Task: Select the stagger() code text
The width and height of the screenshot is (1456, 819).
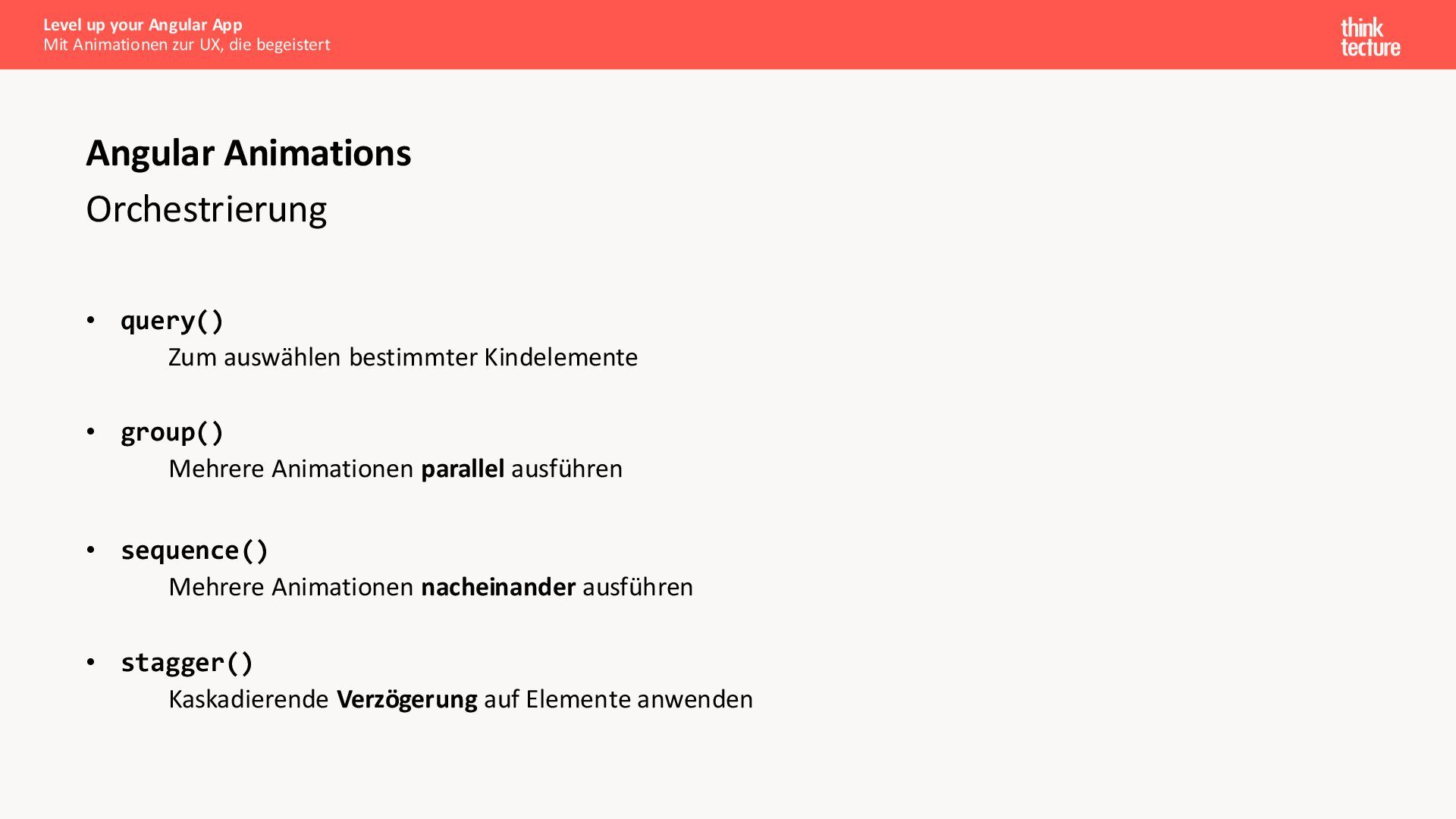Action: click(187, 663)
